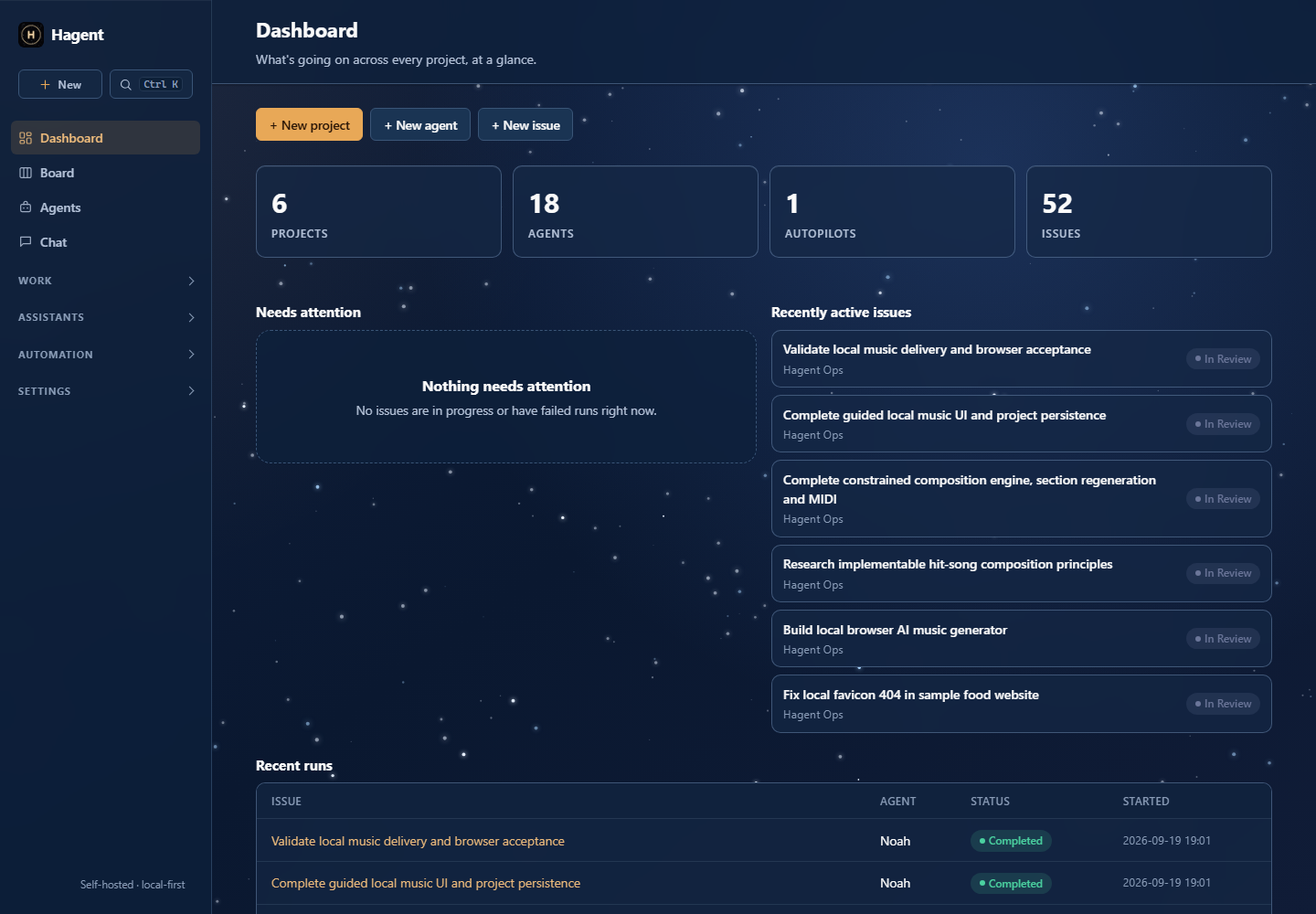
Task: Open the 18 Agents stat card
Action: point(635,211)
